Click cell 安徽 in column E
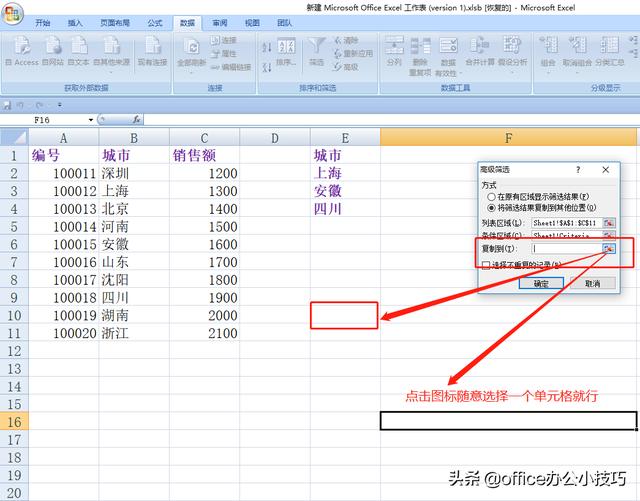This screenshot has width=640, height=501. (x=345, y=191)
